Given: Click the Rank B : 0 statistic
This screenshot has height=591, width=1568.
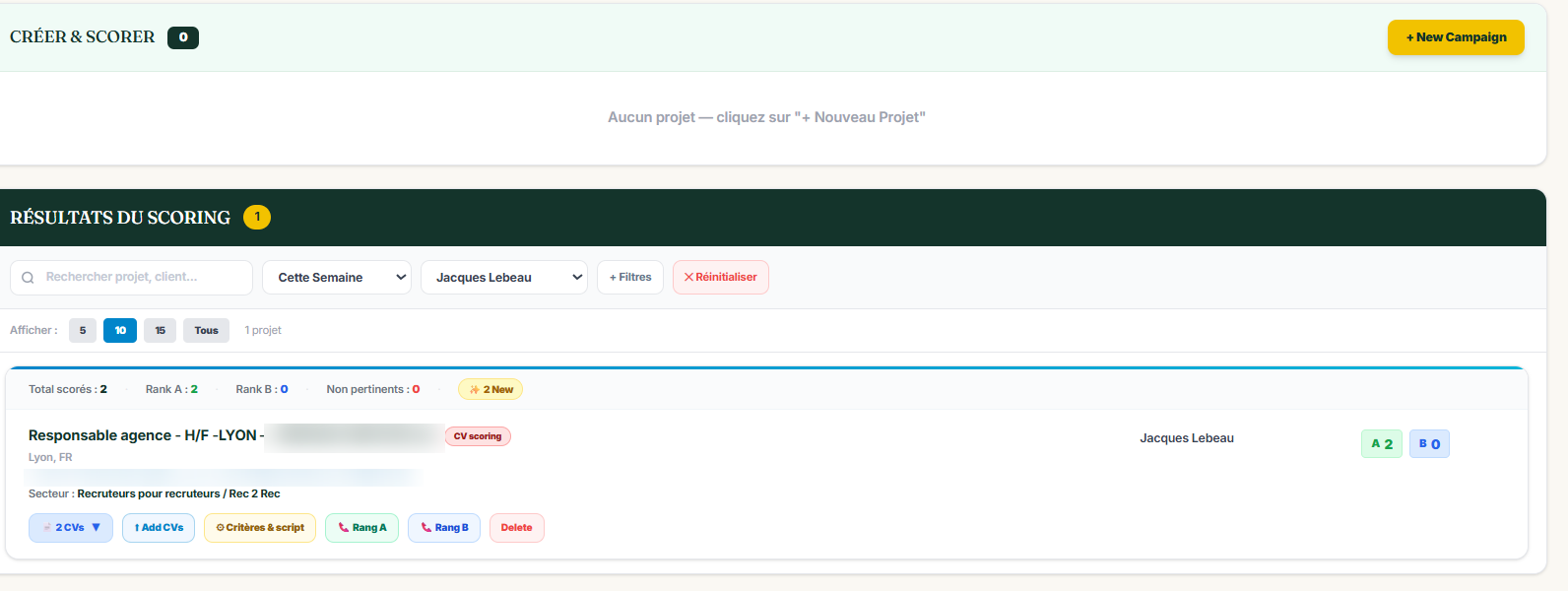Looking at the screenshot, I should 262,390.
